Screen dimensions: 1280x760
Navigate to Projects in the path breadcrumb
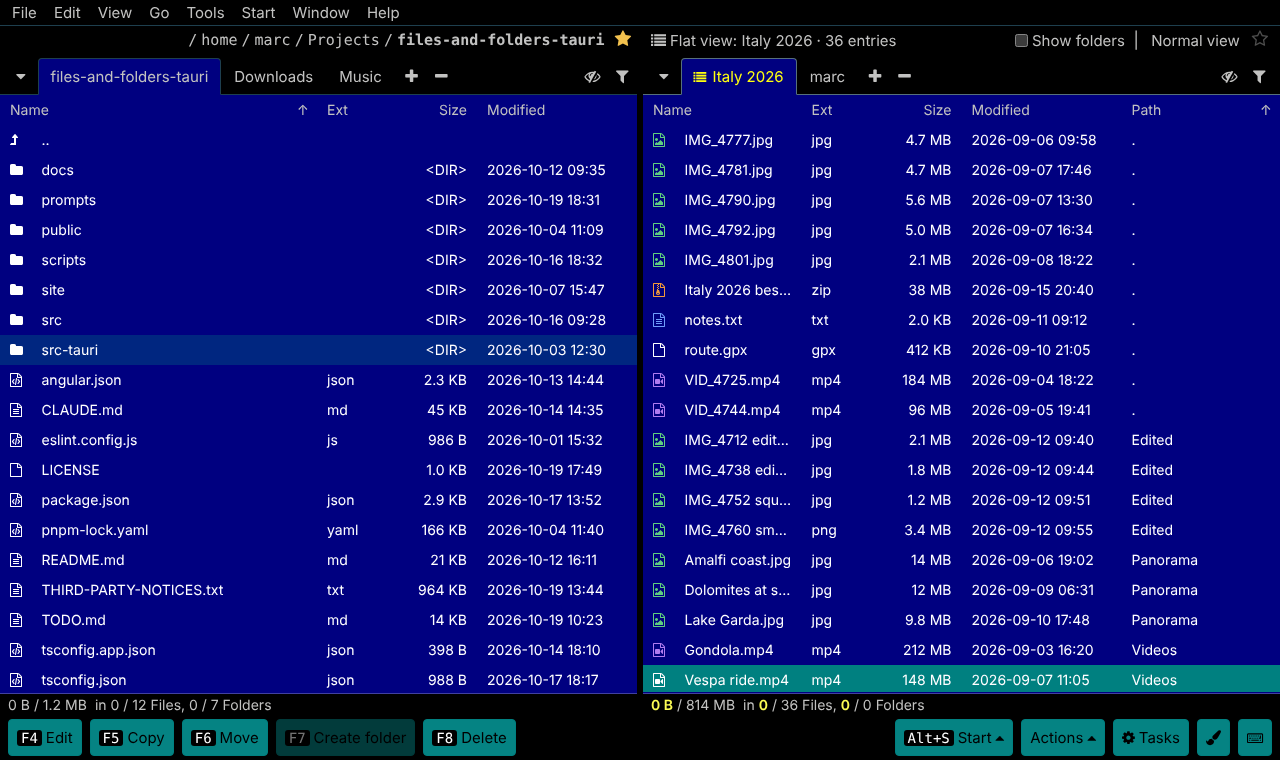click(343, 40)
